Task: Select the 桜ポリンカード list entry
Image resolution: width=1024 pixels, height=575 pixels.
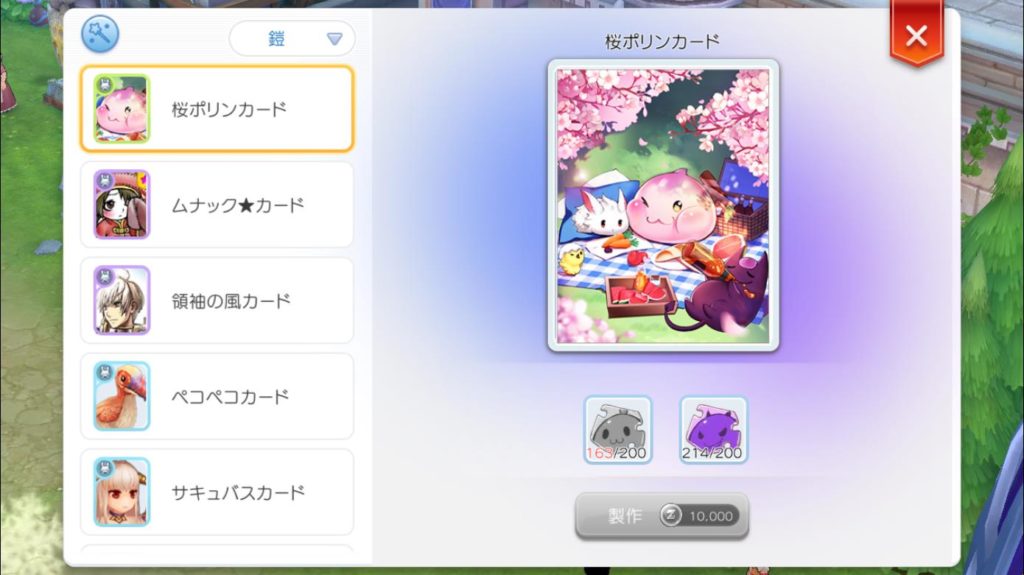Action: 217,109
